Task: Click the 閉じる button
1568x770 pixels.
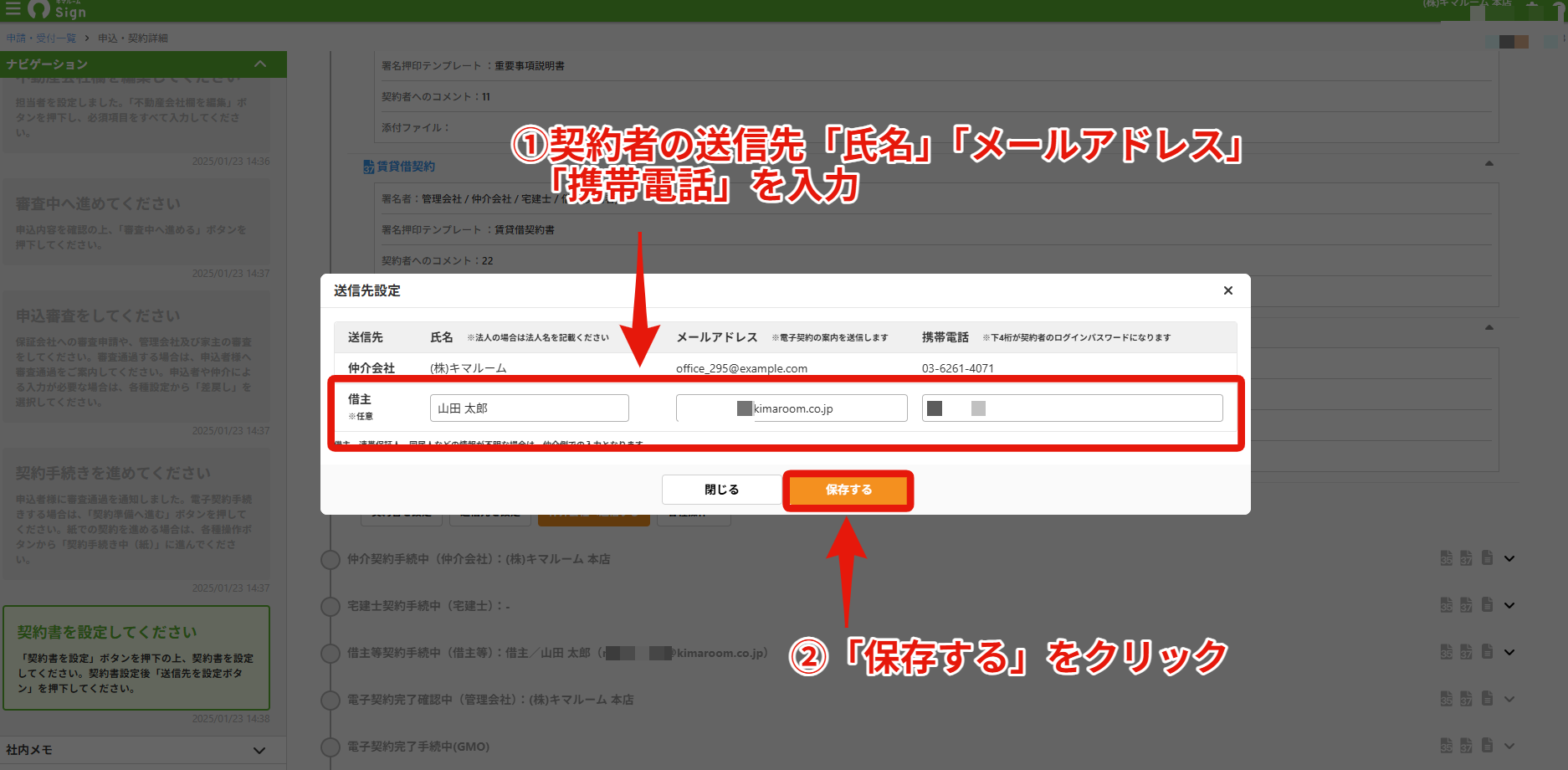Action: (721, 490)
